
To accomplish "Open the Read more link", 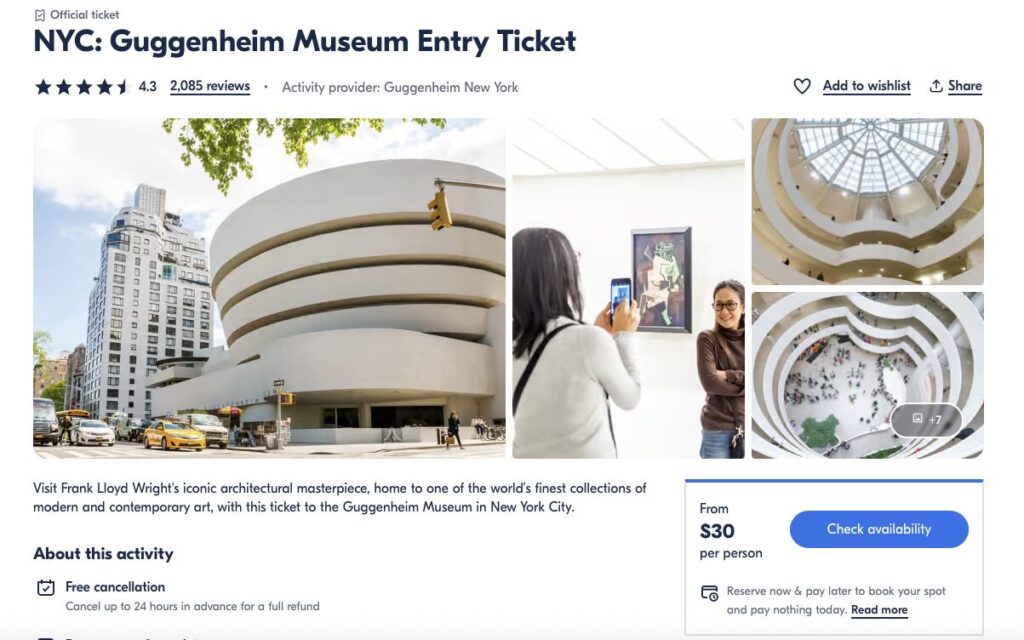I will tap(879, 610).
